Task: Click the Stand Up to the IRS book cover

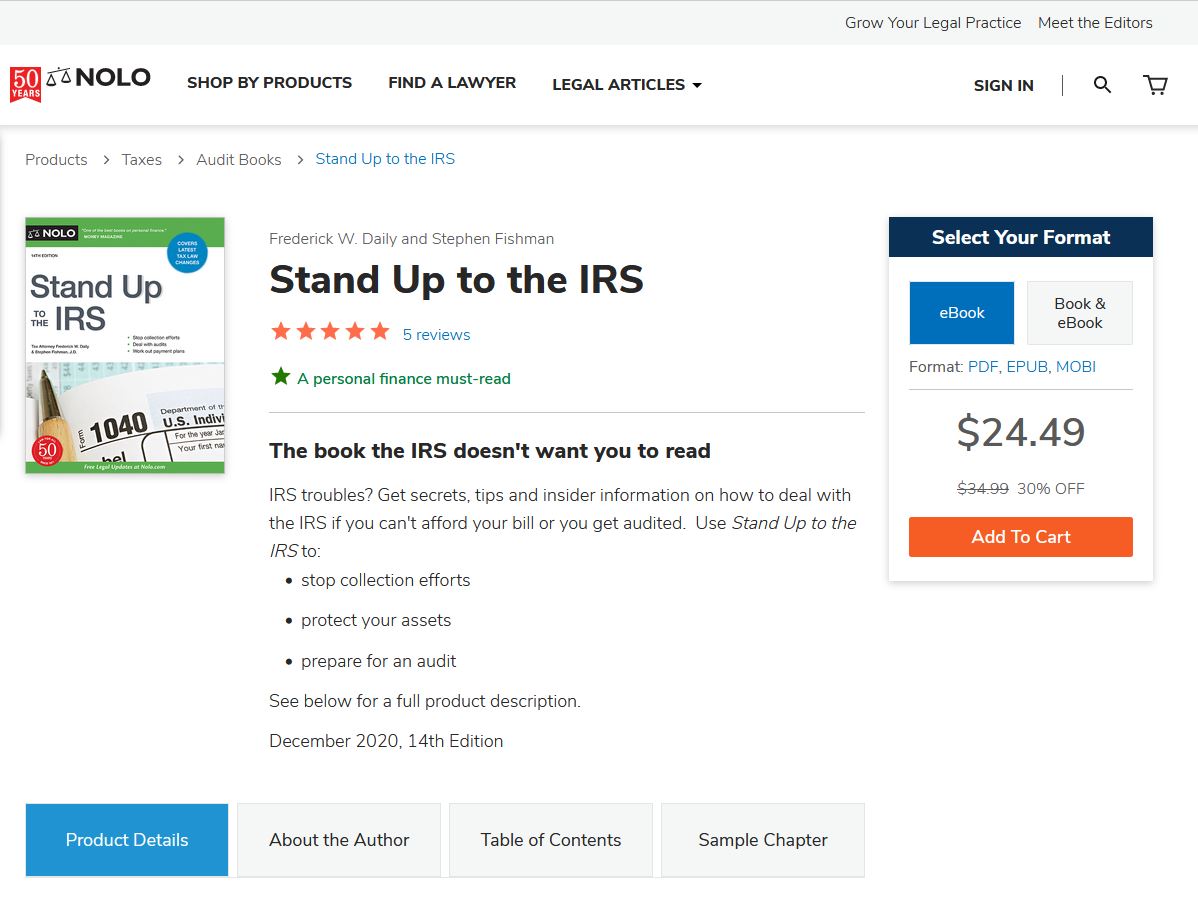Action: pos(125,345)
